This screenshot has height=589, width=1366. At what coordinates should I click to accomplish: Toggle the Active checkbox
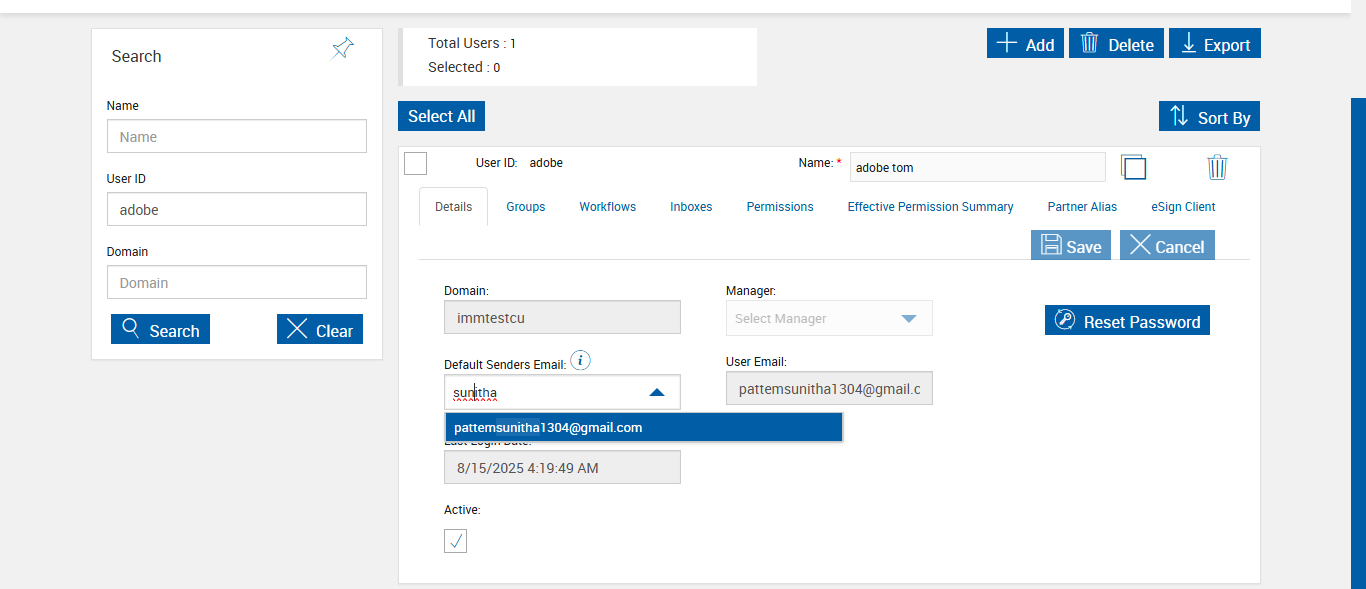click(455, 541)
